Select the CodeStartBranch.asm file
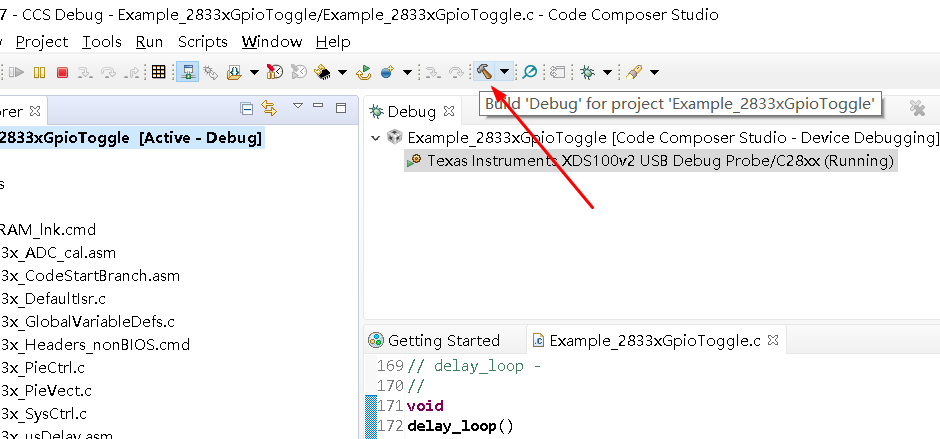Image resolution: width=940 pixels, height=439 pixels. click(90, 276)
